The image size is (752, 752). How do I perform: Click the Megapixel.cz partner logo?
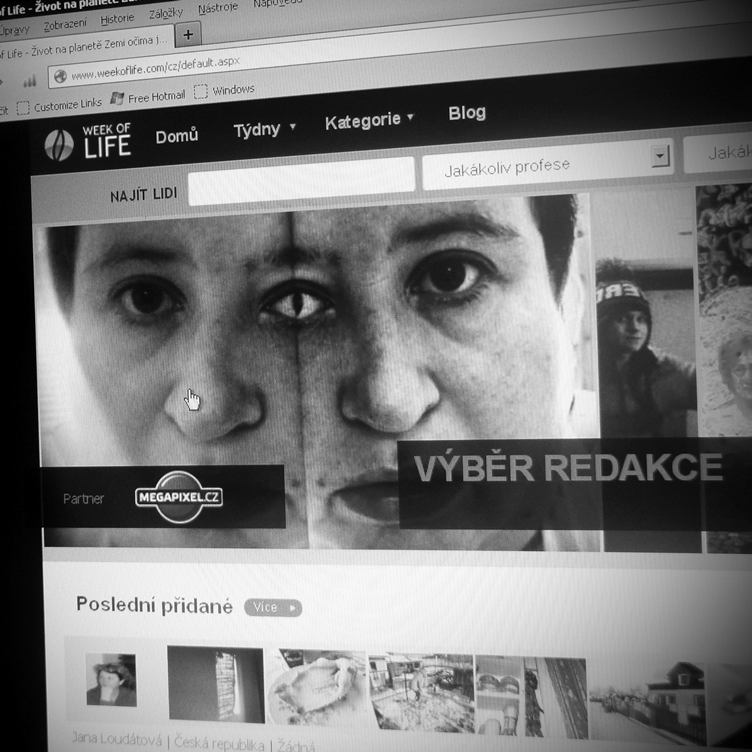(178, 496)
